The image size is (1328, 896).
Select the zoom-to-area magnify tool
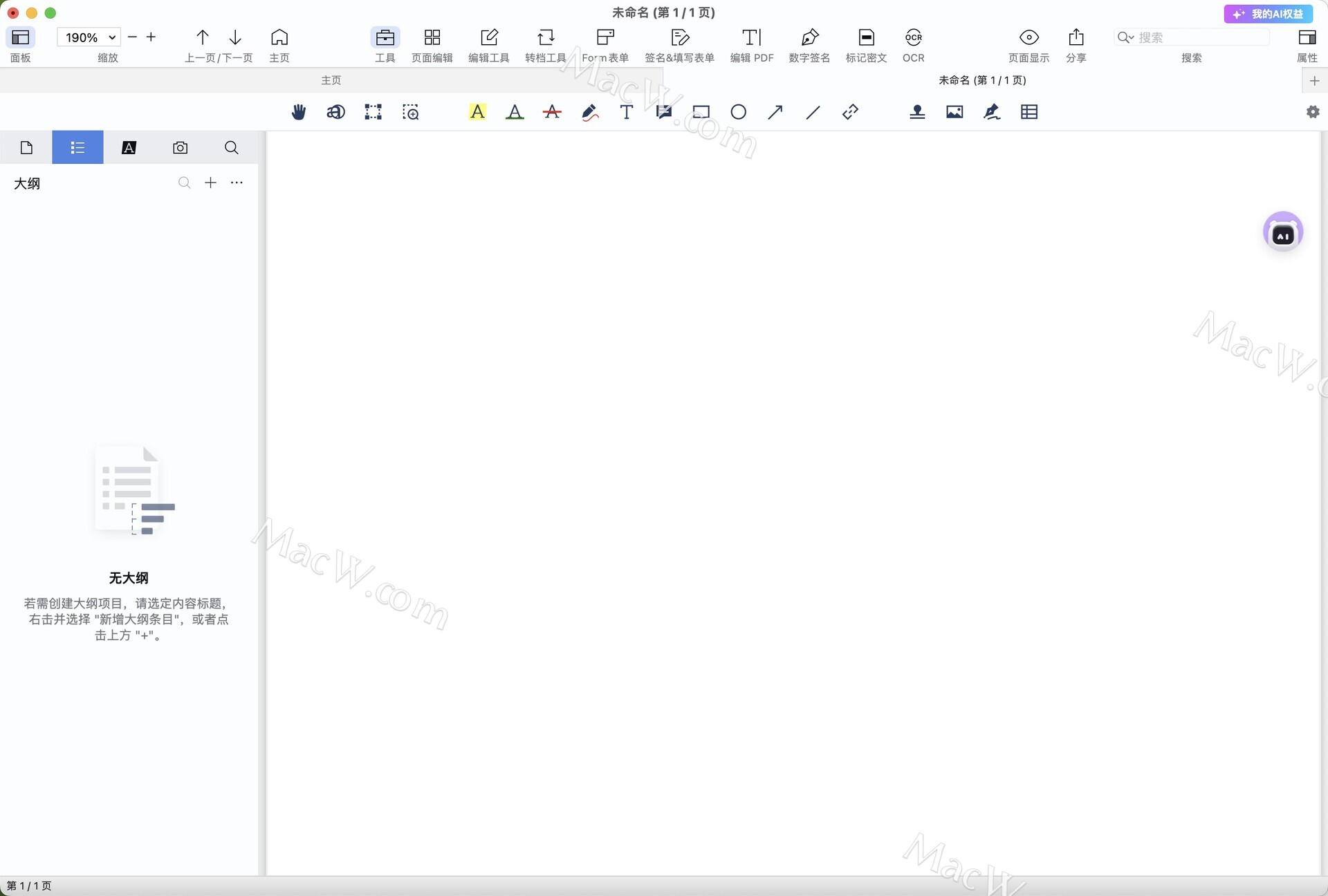(411, 112)
